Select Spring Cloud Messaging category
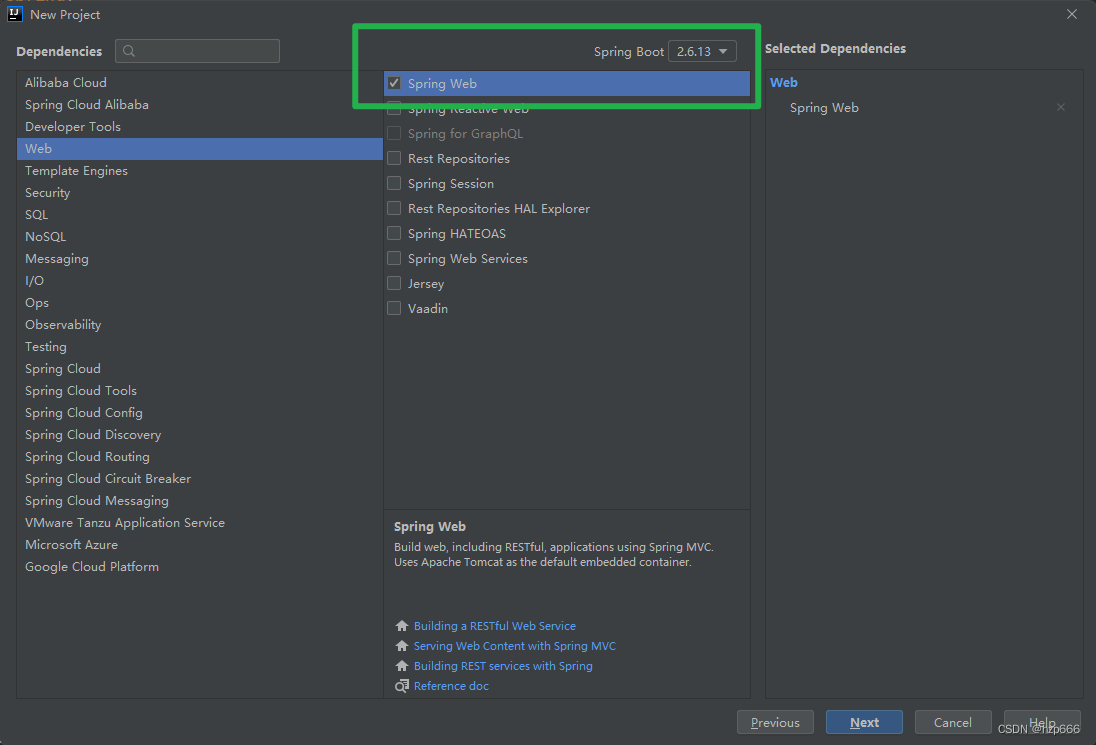The height and width of the screenshot is (745, 1096). coord(200,501)
